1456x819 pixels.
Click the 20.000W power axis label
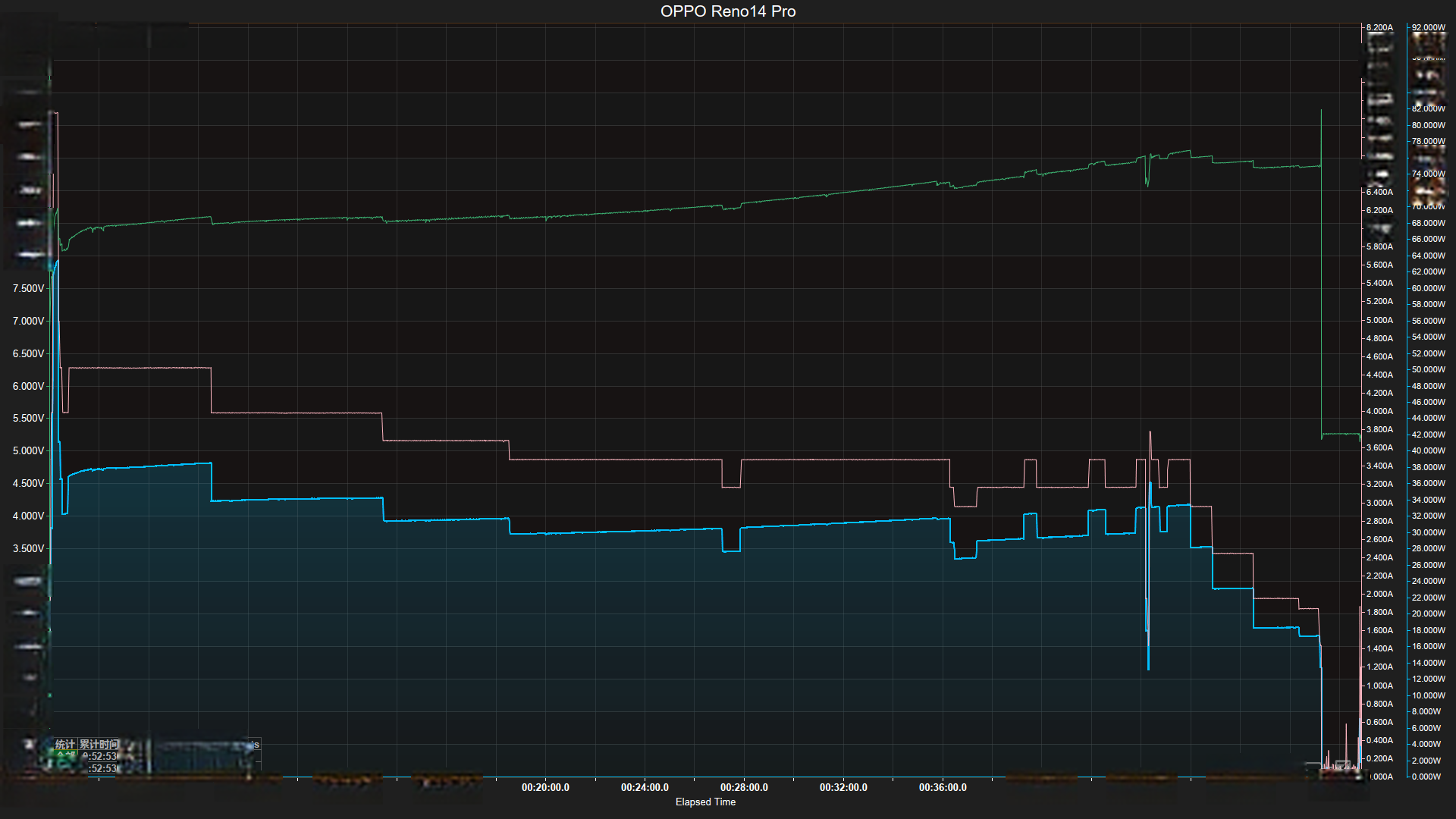click(x=1429, y=613)
